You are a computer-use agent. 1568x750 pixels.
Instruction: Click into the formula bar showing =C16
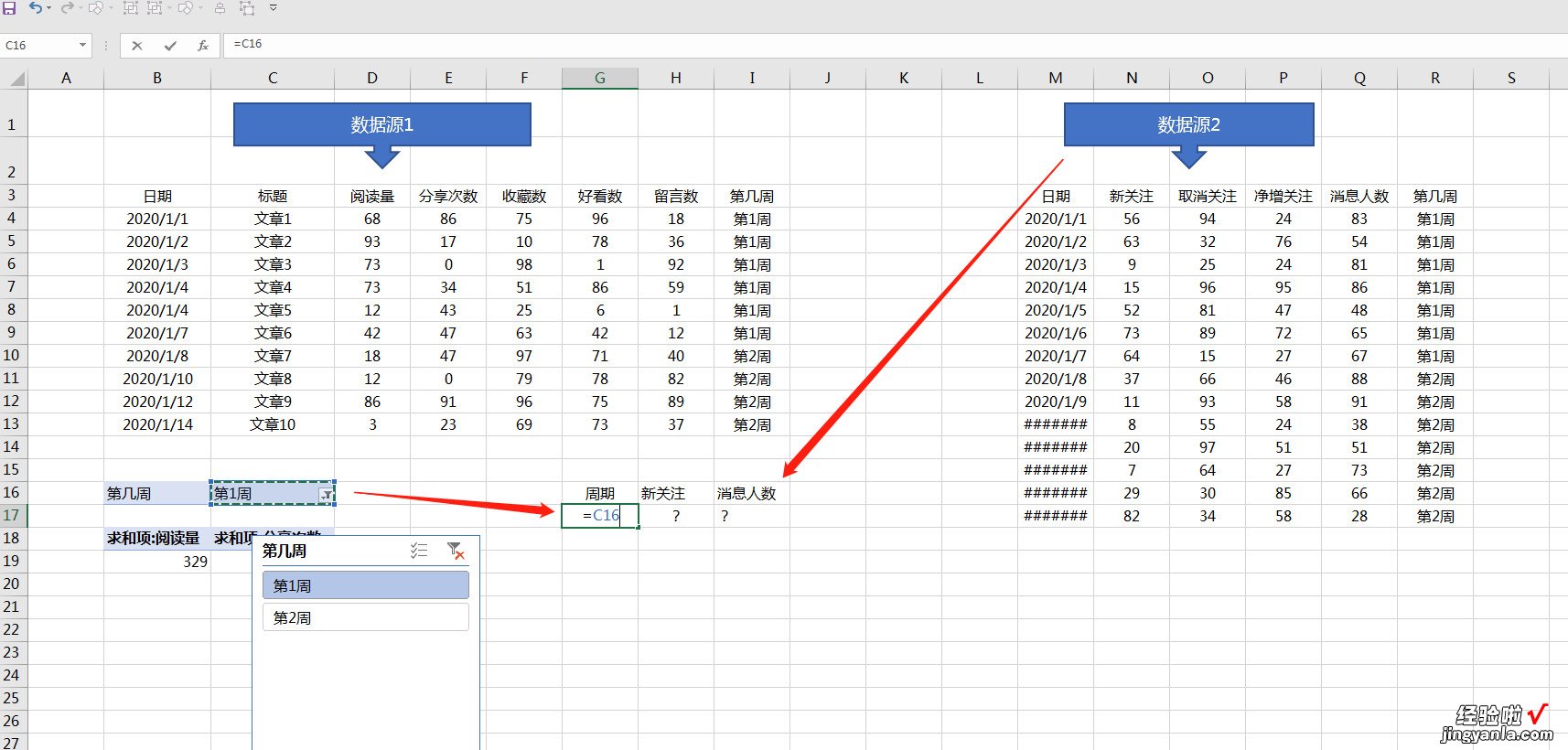tap(897, 44)
